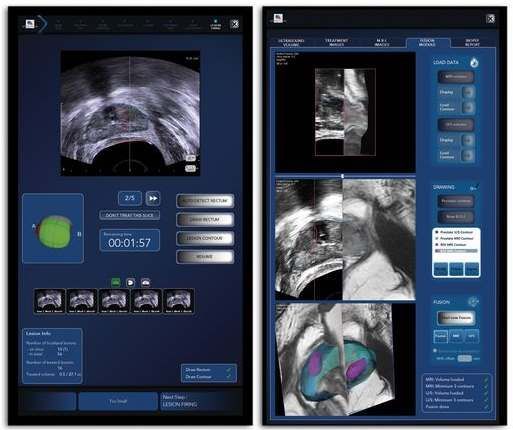Toggle the Display switch under US volume

tap(468, 140)
